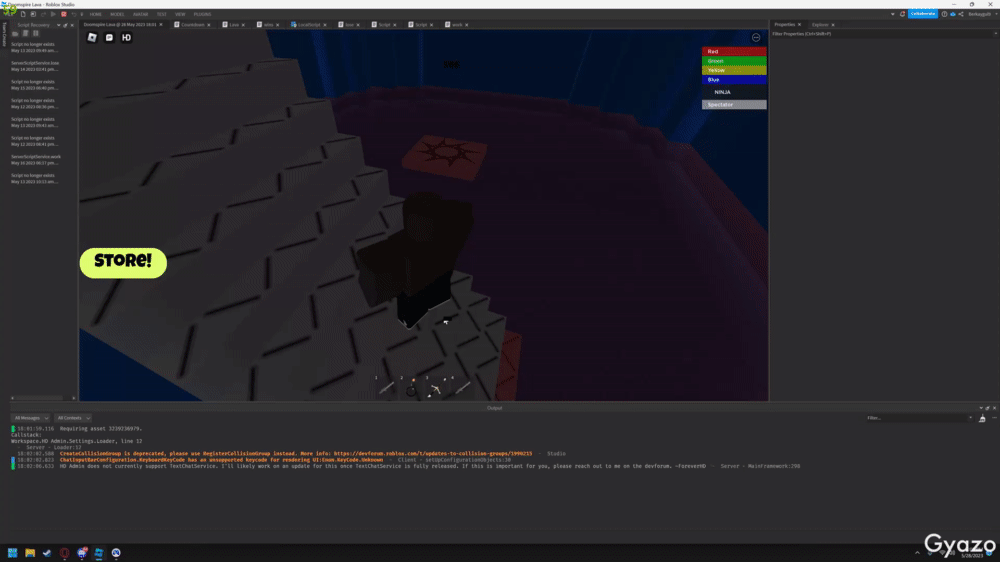This screenshot has height=562, width=1000.
Task: Click the clear output broom icon
Action: click(x=982, y=418)
